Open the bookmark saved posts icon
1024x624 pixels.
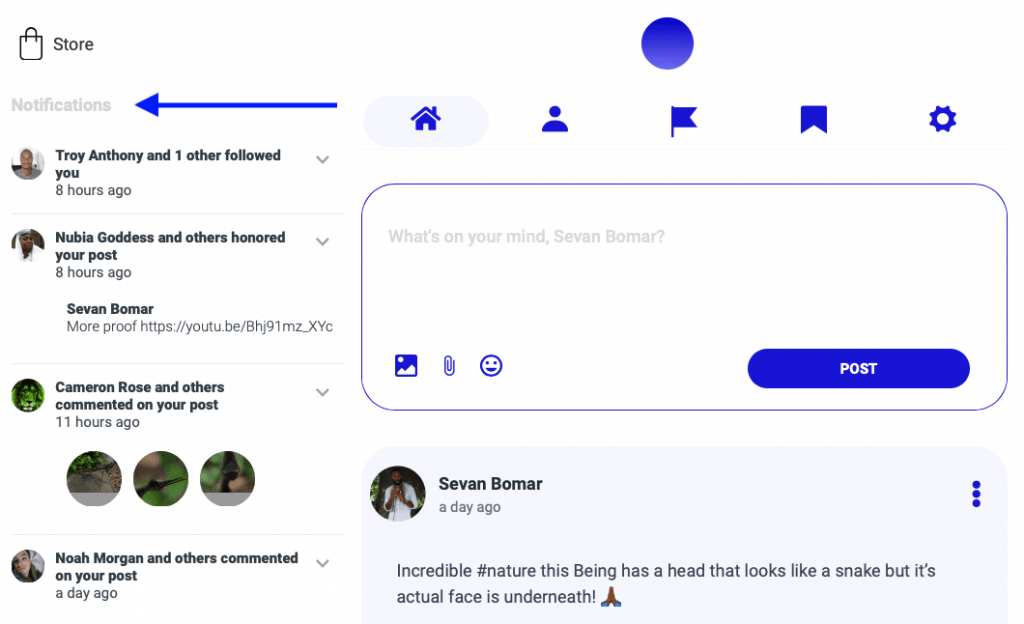[814, 119]
